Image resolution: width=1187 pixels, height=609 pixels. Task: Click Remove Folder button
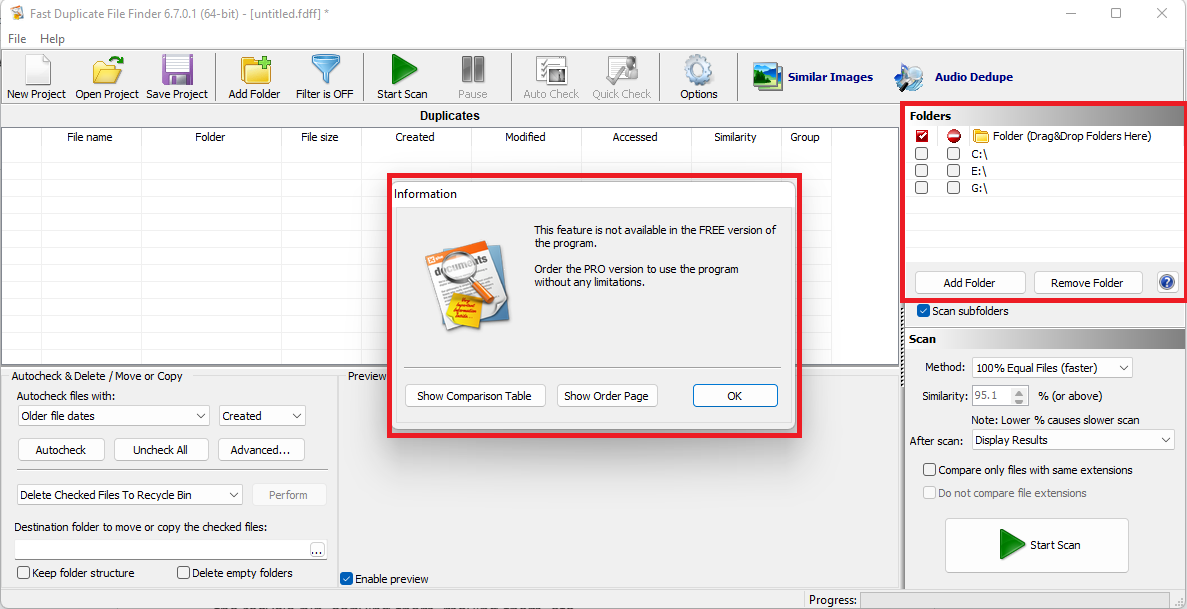click(x=1087, y=283)
